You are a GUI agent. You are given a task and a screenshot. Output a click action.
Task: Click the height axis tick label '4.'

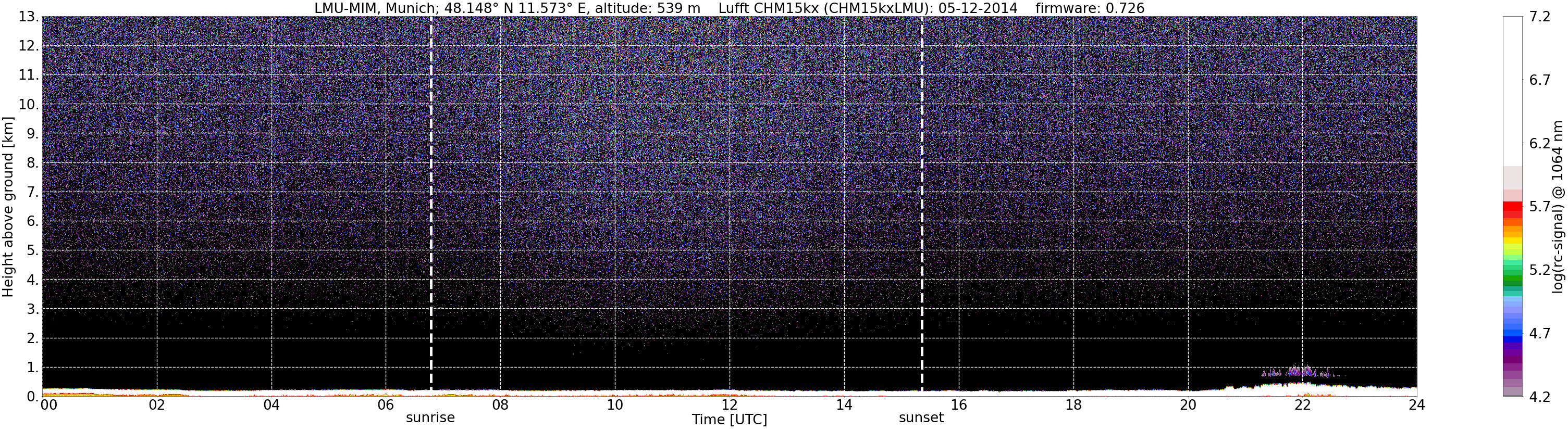click(33, 280)
